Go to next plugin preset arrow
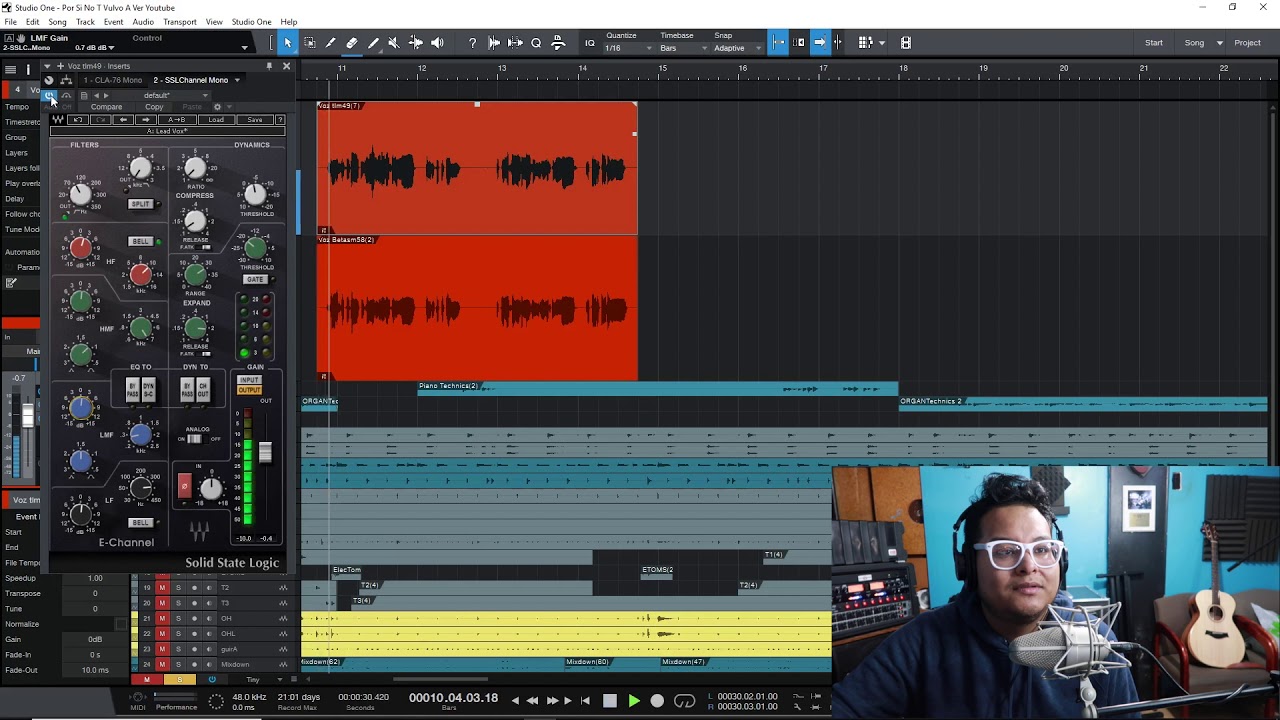This screenshot has width=1280, height=720. (x=145, y=120)
